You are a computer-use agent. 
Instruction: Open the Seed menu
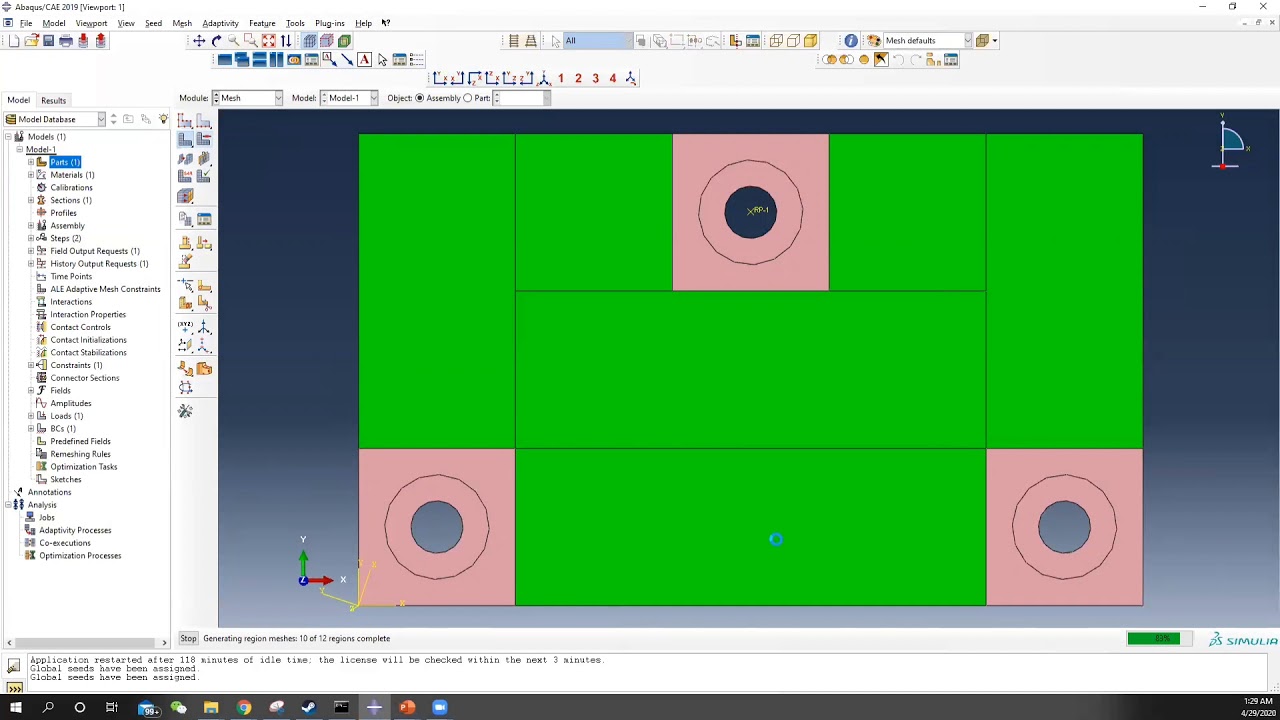click(x=153, y=23)
